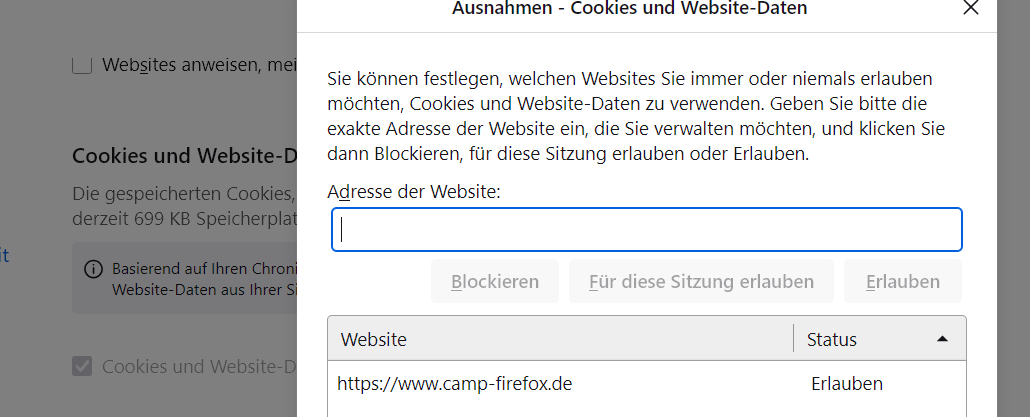Click the 'Cookies und Website-D' section heading
The height and width of the screenshot is (417, 1030).
(x=185, y=156)
